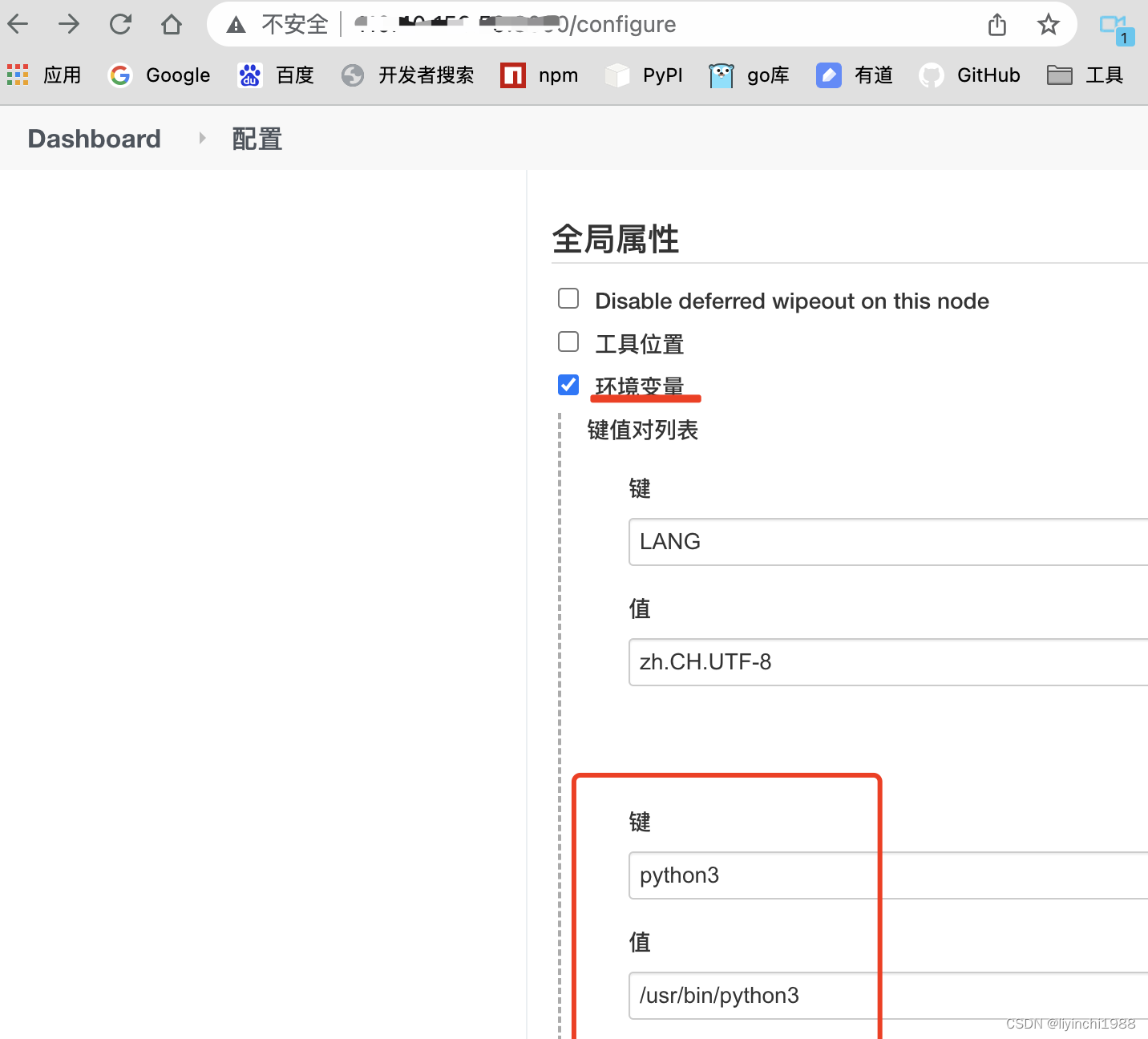Image resolution: width=1148 pixels, height=1039 pixels.
Task: Edit the value field containing zh.CH.UTF-8
Action: coord(888,662)
